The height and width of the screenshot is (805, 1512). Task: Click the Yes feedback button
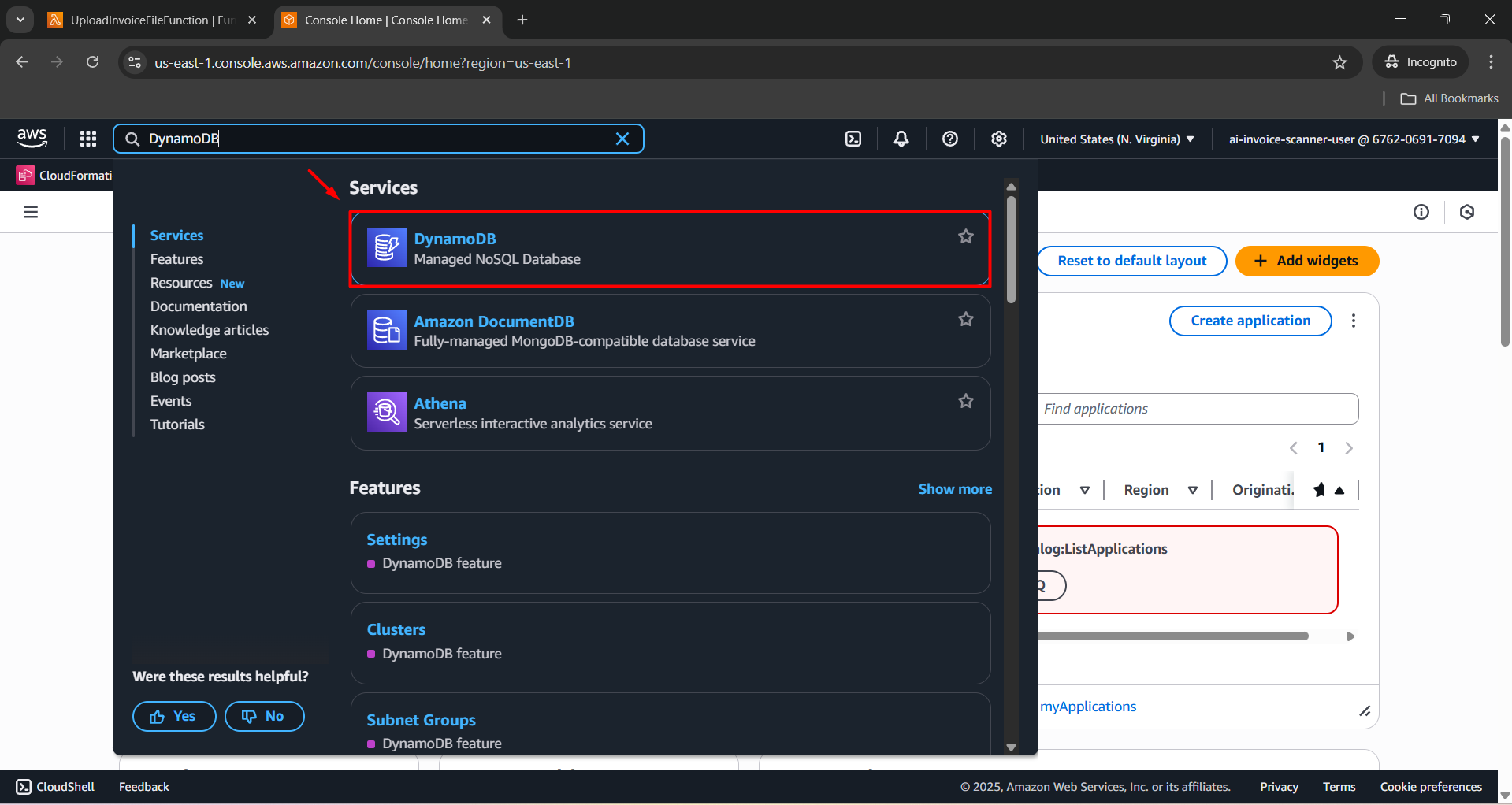coord(173,716)
